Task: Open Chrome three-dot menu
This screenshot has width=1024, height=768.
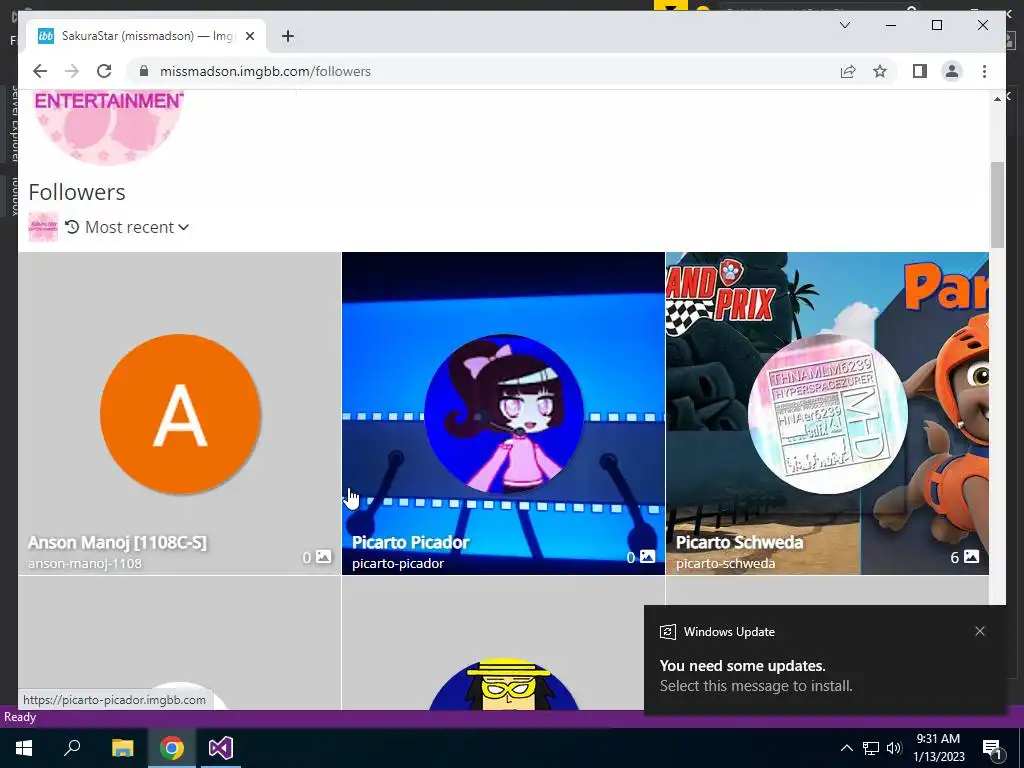Action: 984,71
